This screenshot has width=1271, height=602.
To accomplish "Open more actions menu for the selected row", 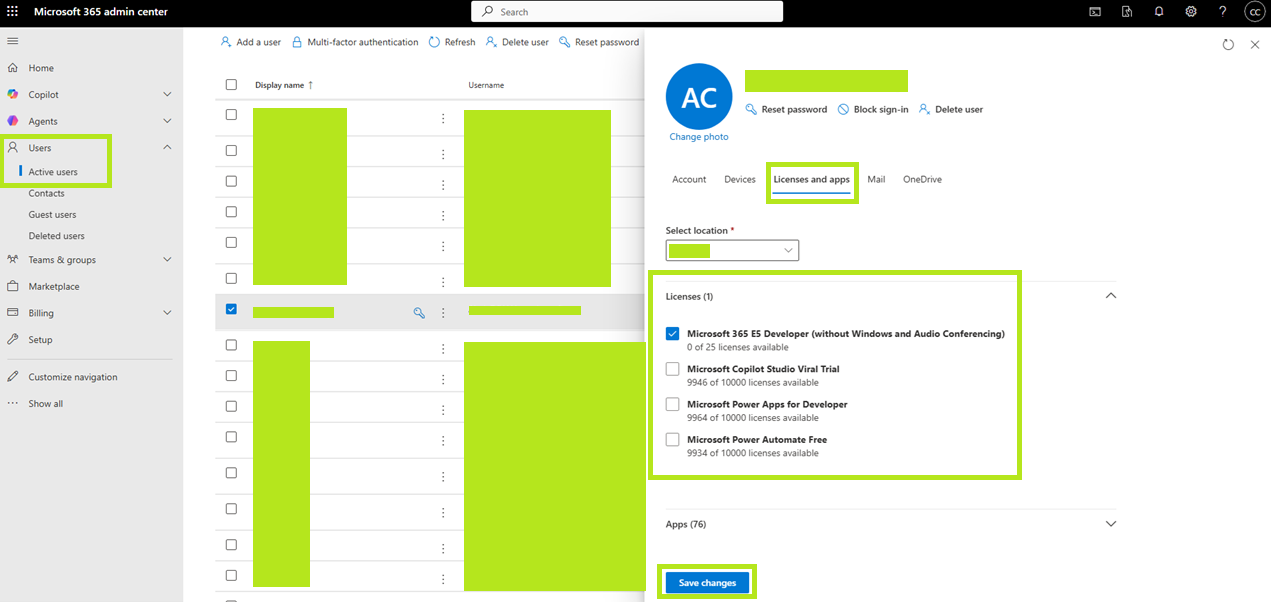I will pyautogui.click(x=443, y=313).
